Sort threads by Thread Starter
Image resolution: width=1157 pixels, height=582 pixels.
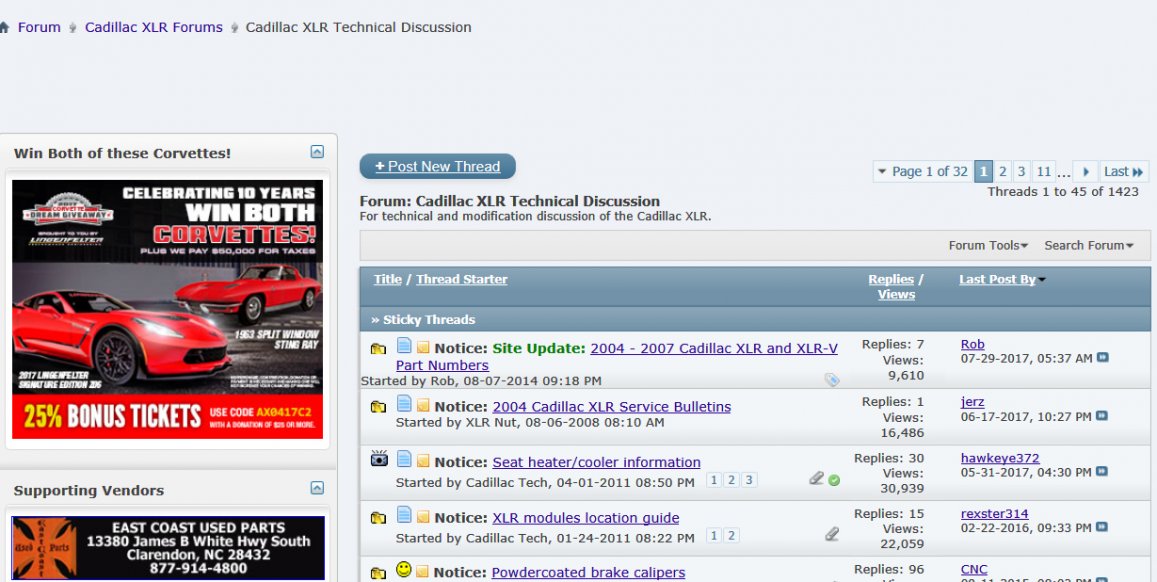pos(461,279)
